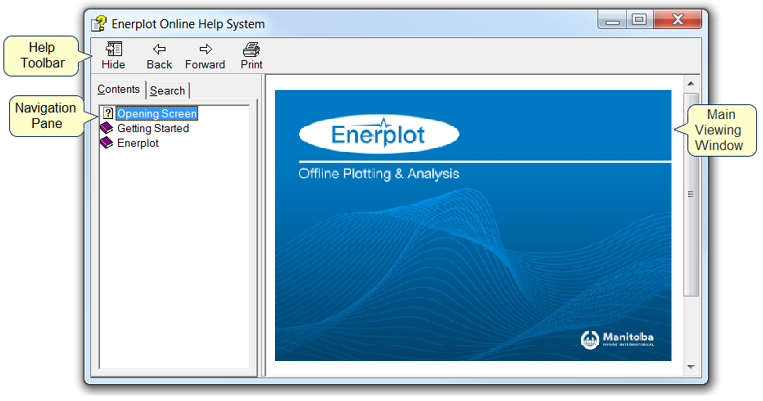763x401 pixels.
Task: Open the Enerplot book entry
Action: tap(138, 143)
